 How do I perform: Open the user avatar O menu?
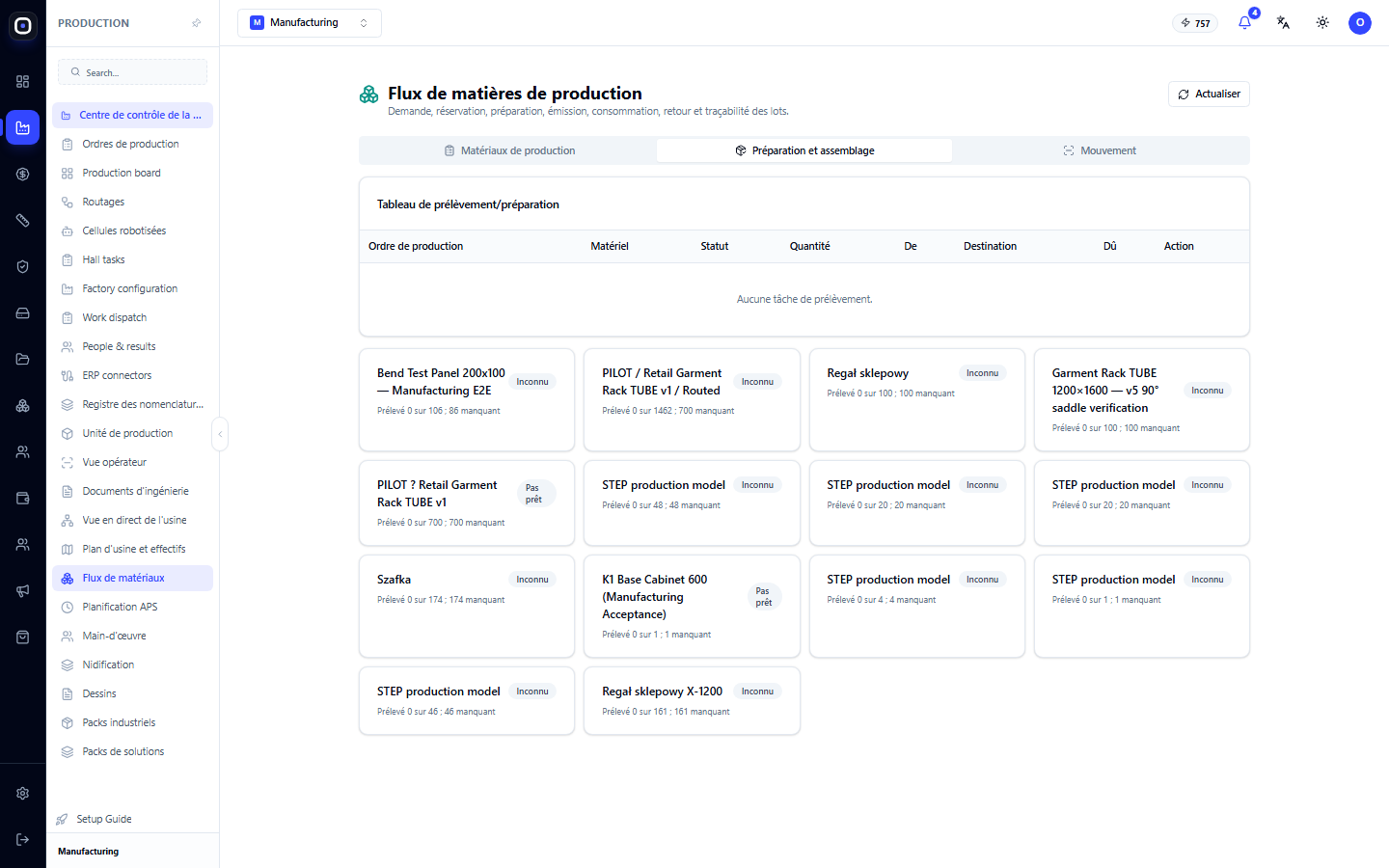click(1360, 23)
